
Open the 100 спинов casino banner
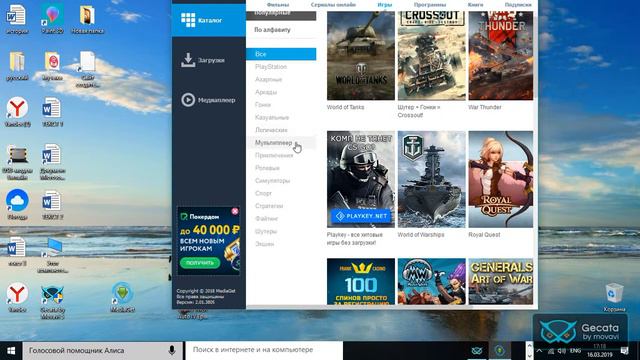click(x=361, y=281)
